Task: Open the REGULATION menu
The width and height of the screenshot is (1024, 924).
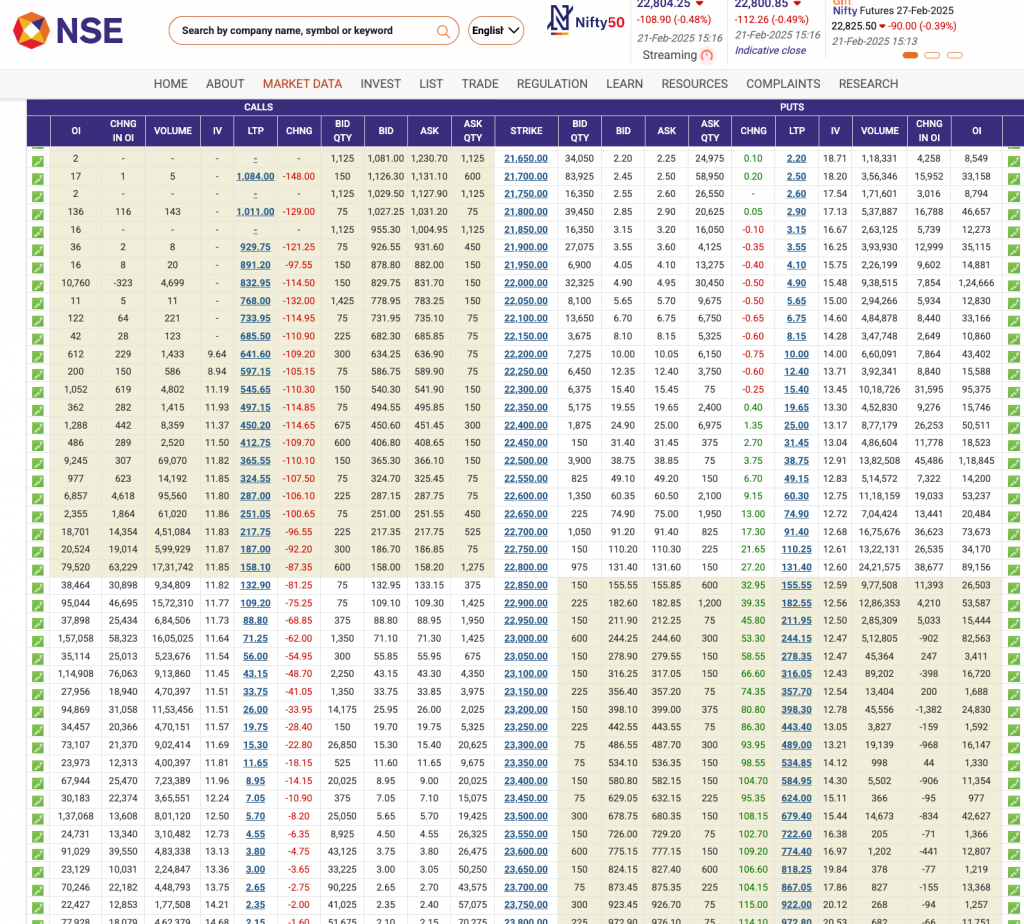Action: 552,84
